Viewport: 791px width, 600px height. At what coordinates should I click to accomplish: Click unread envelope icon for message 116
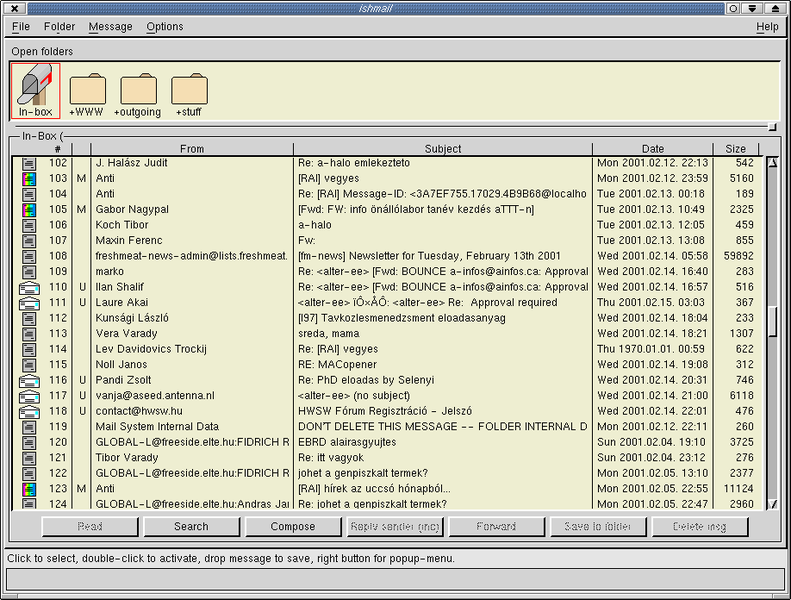(x=29, y=381)
